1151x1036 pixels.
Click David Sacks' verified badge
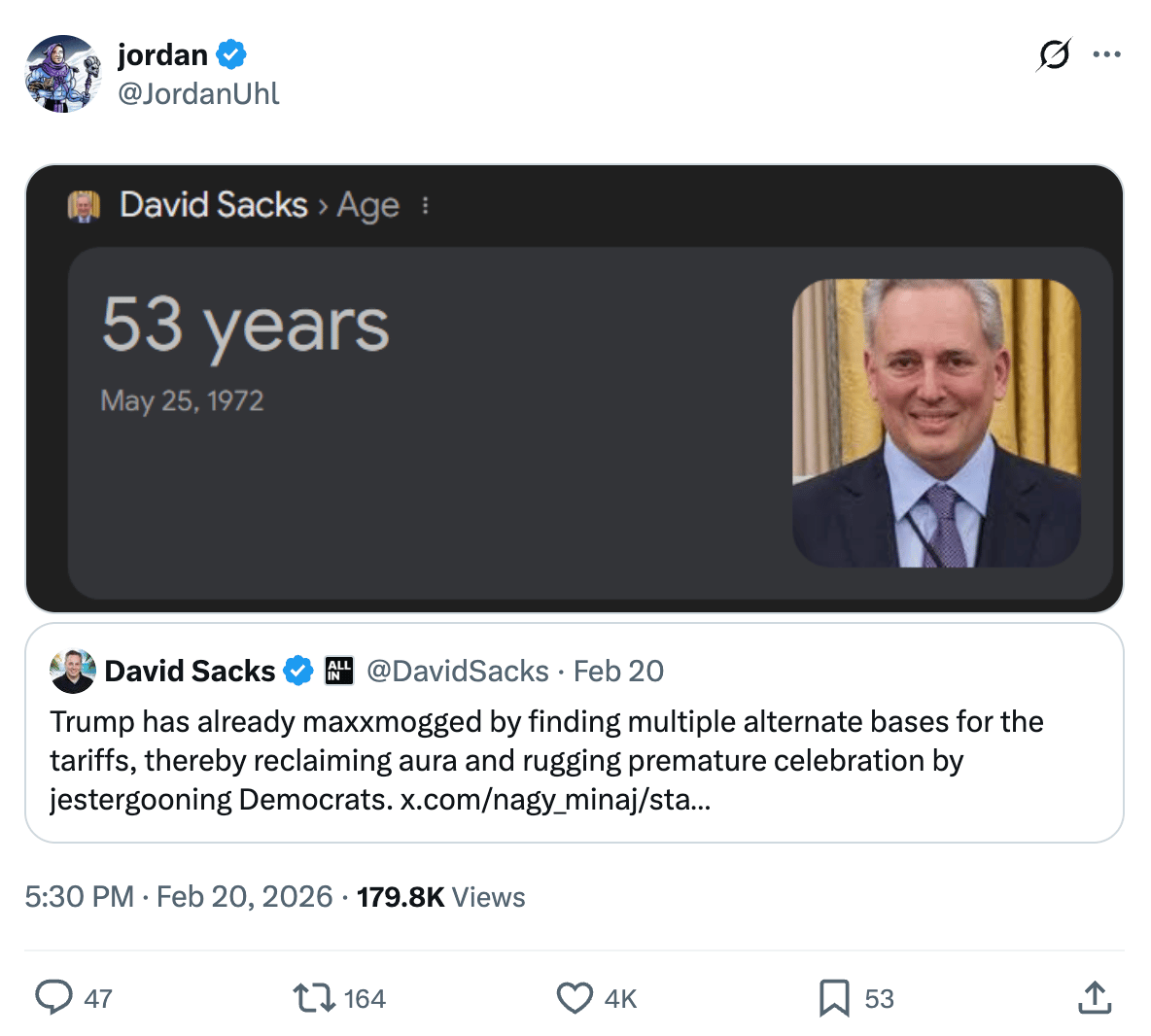(297, 671)
